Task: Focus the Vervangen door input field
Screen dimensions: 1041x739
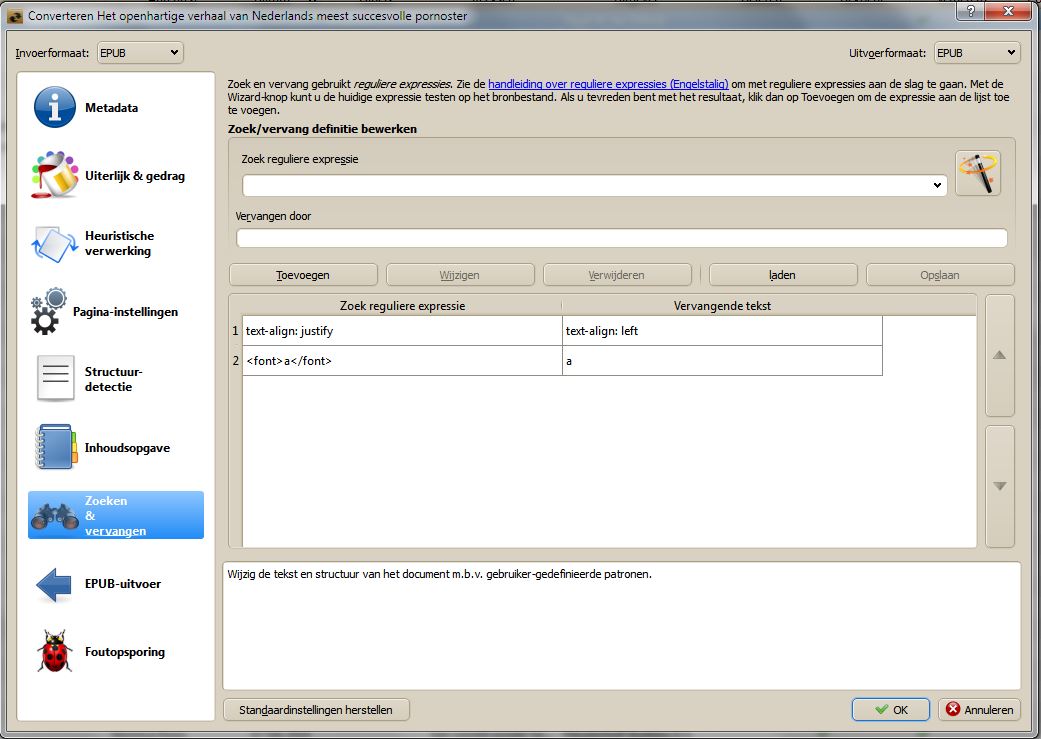Action: (622, 238)
